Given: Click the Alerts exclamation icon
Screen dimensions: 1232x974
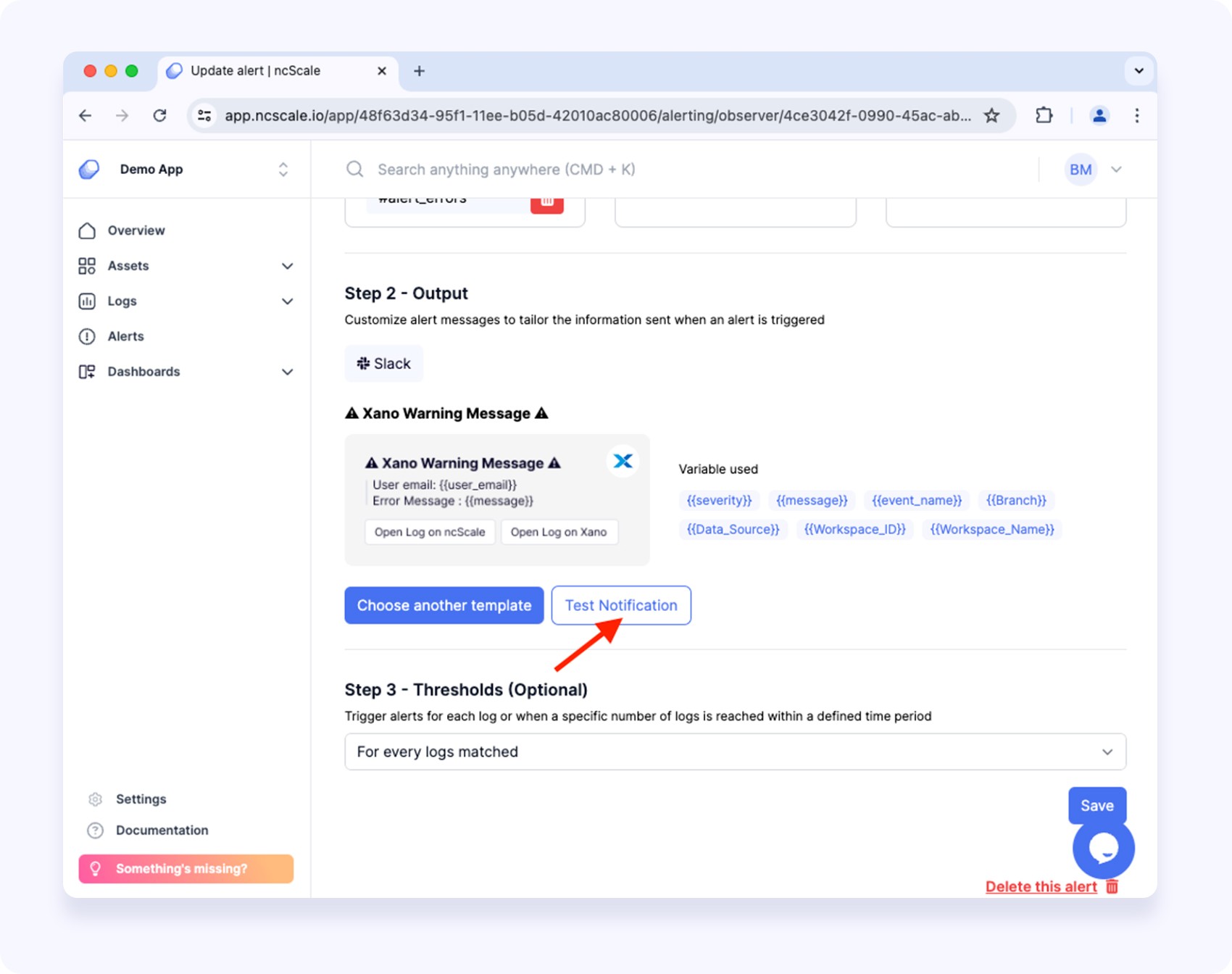Looking at the screenshot, I should tap(87, 336).
